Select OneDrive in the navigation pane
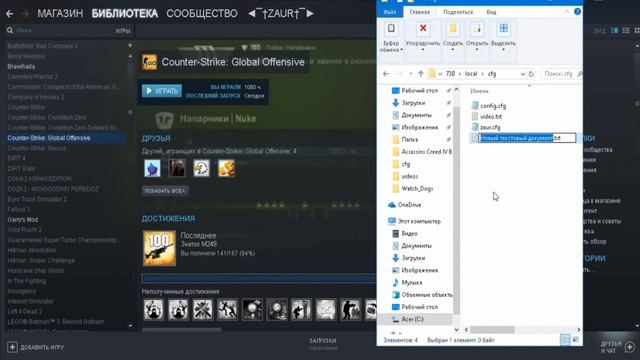The width and height of the screenshot is (640, 360). click(x=409, y=205)
